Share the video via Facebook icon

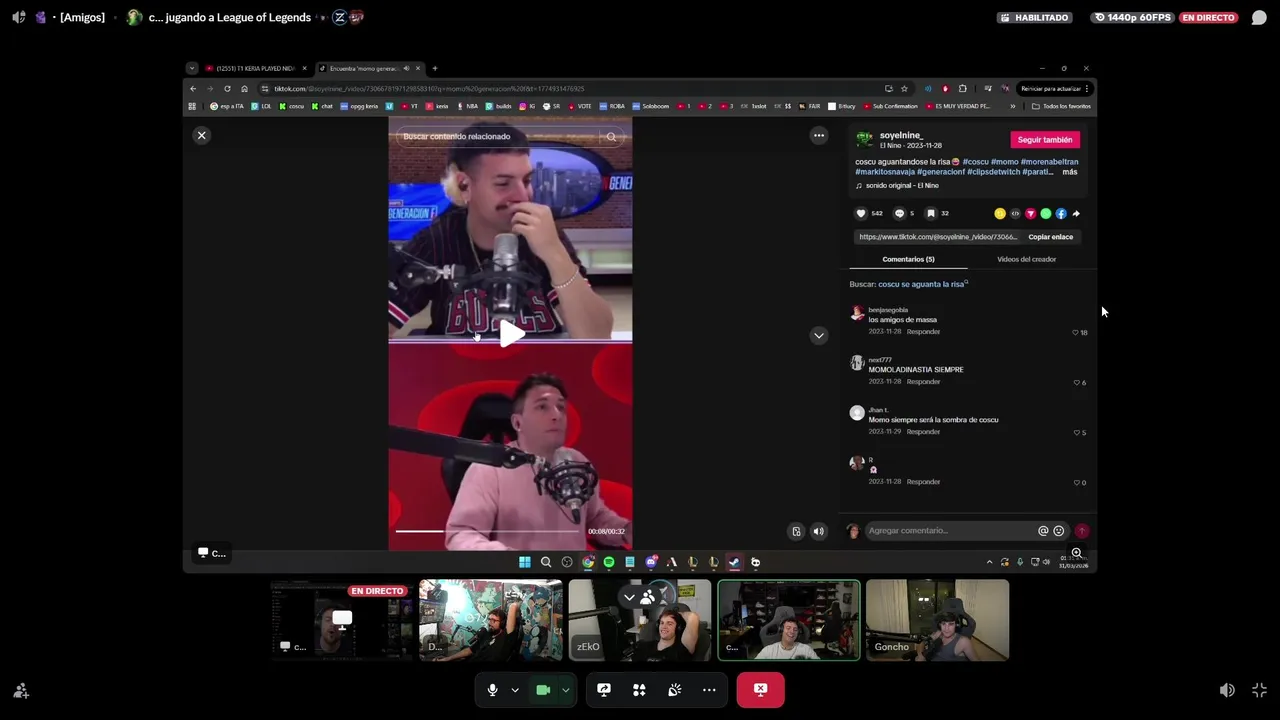point(1061,213)
